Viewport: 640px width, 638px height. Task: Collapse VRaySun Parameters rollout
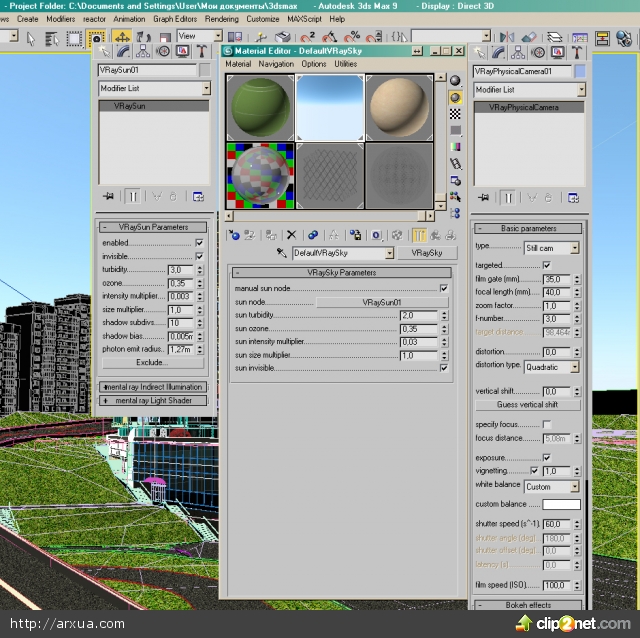pos(153,227)
